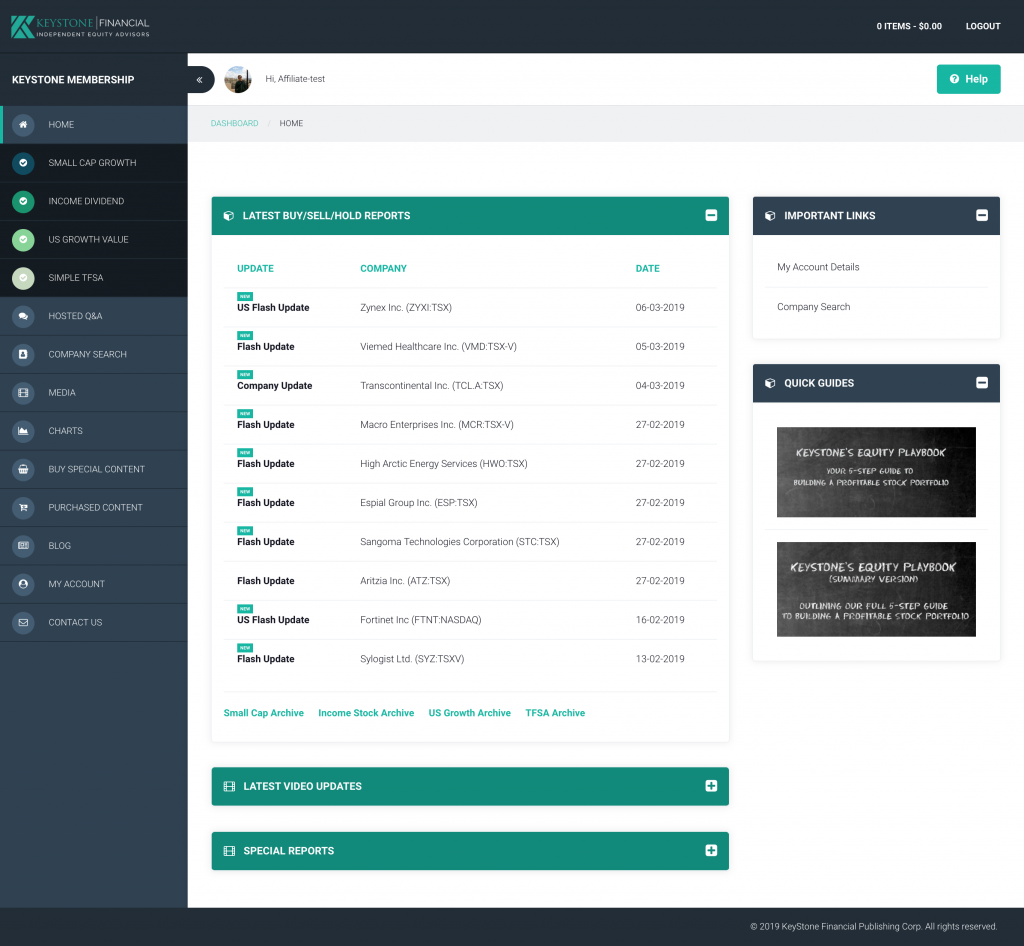Click the Hosted Q&A chat bubble icon
Screen dimensions: 1024x946
pos(23,316)
